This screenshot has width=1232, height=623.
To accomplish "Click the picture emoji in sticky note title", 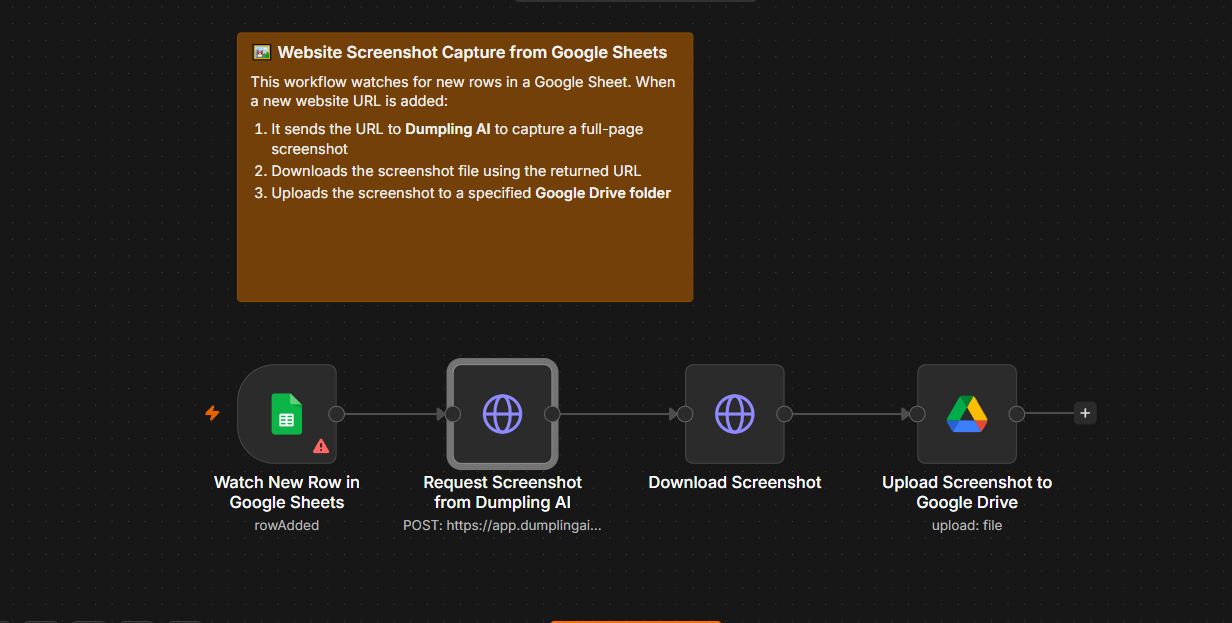I will (262, 53).
